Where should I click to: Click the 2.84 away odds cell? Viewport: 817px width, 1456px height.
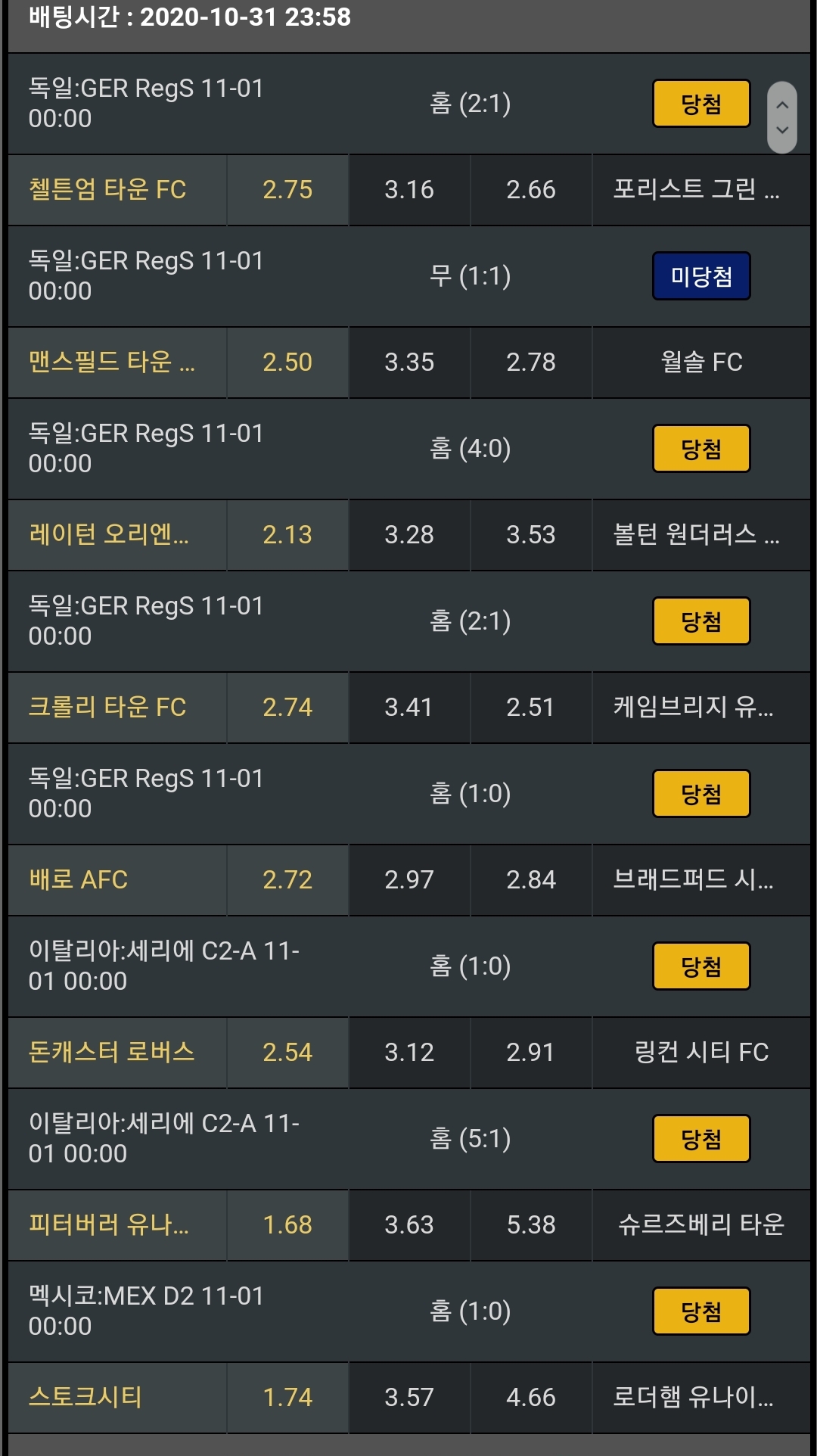click(531, 880)
